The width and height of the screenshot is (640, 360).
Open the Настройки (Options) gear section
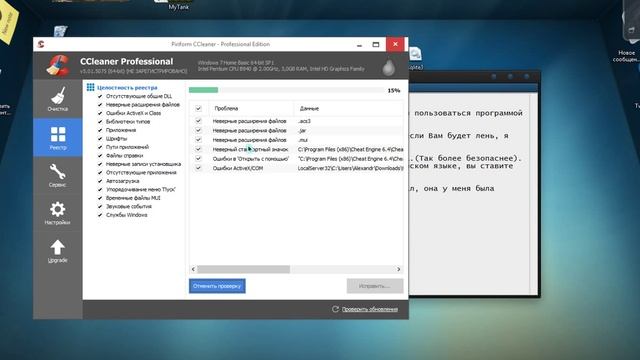(58, 213)
